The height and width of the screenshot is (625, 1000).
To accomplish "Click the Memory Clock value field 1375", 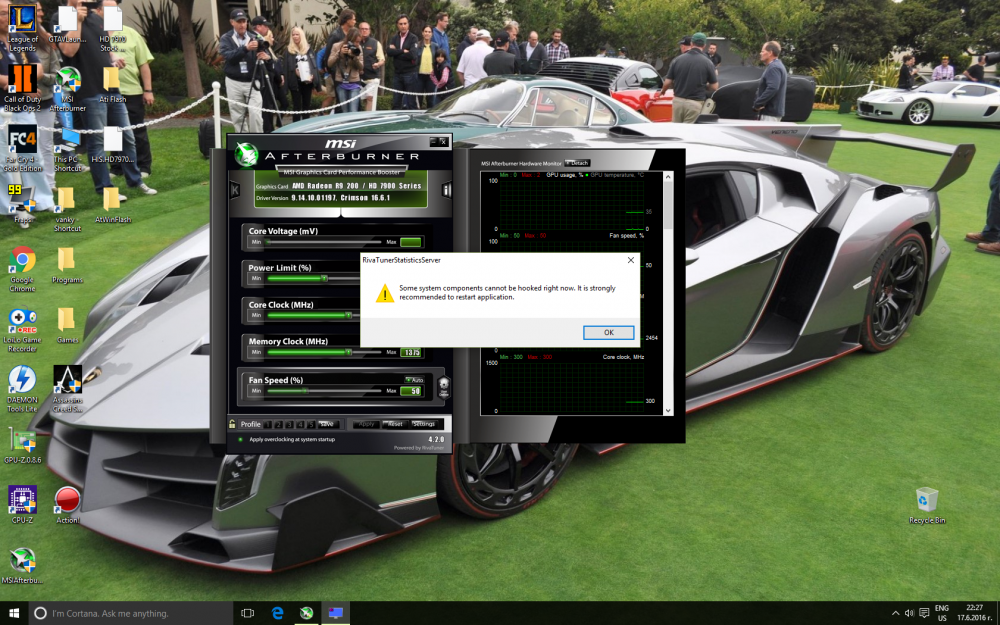I will 411,352.
